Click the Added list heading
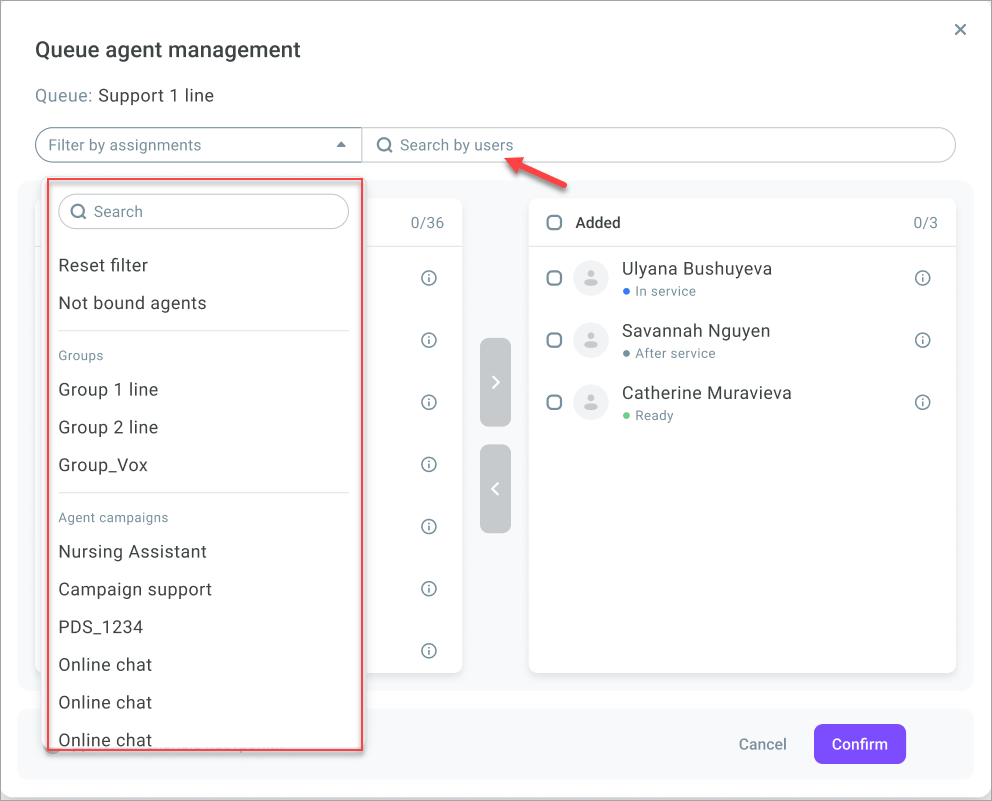The width and height of the screenshot is (992, 801). 598,223
